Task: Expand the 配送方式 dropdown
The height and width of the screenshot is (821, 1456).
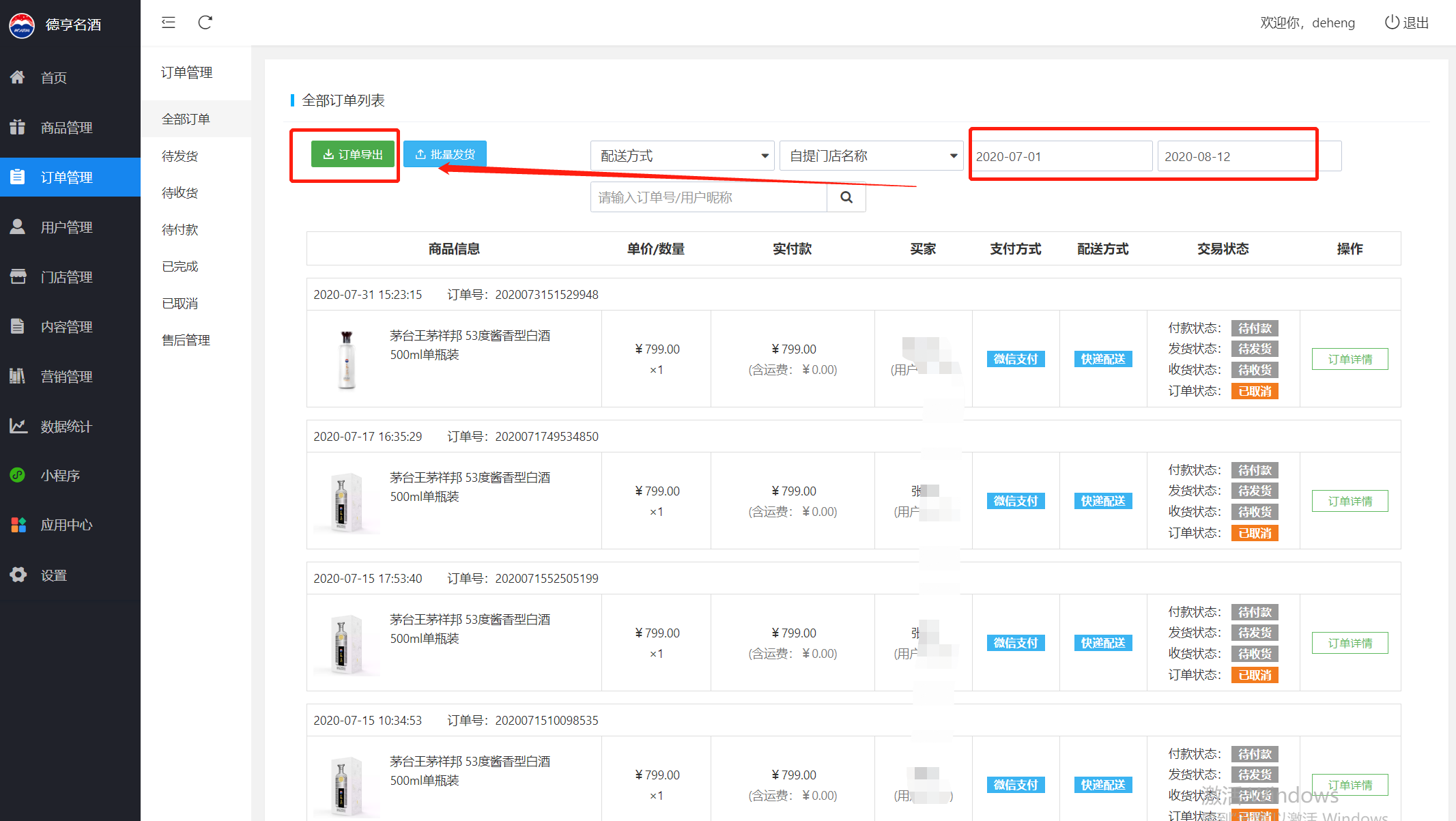Action: coord(682,156)
